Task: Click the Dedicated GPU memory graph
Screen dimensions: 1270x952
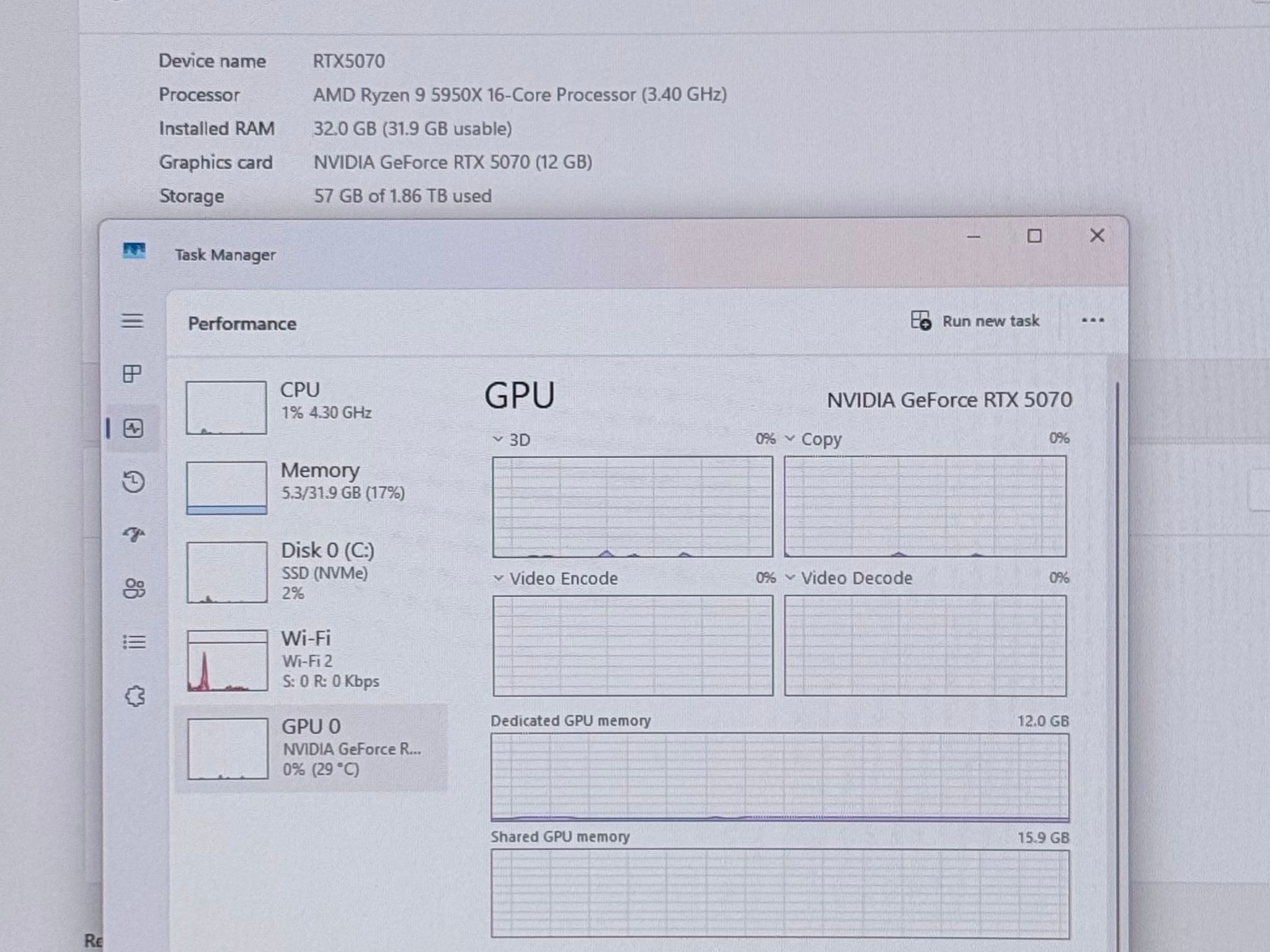Action: click(780, 777)
